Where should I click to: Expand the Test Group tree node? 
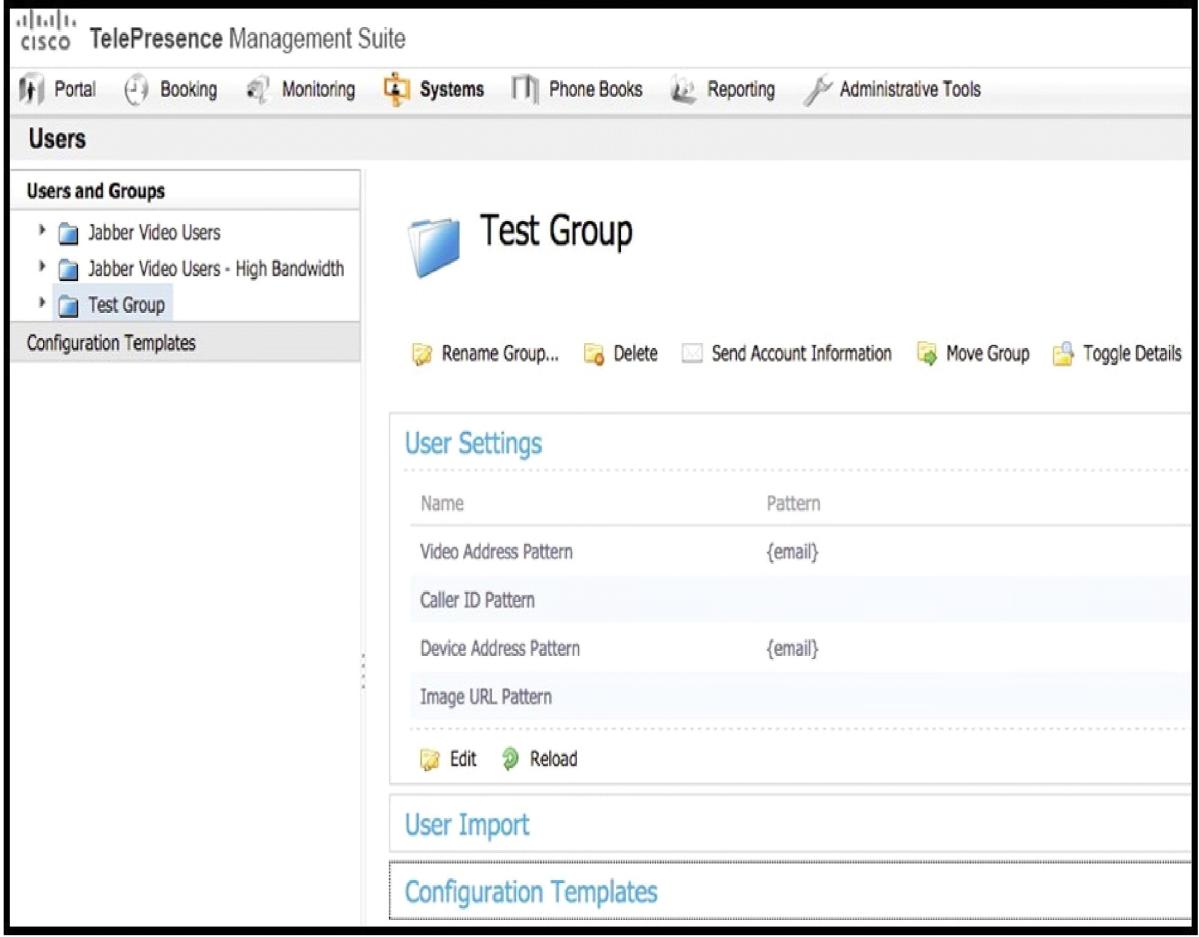pyautogui.click(x=42, y=304)
